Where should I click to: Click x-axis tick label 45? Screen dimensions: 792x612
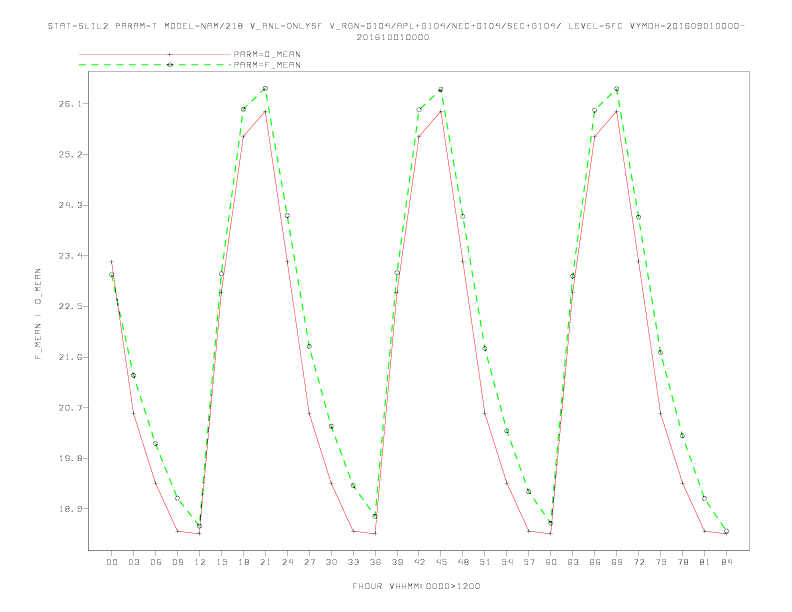click(441, 562)
